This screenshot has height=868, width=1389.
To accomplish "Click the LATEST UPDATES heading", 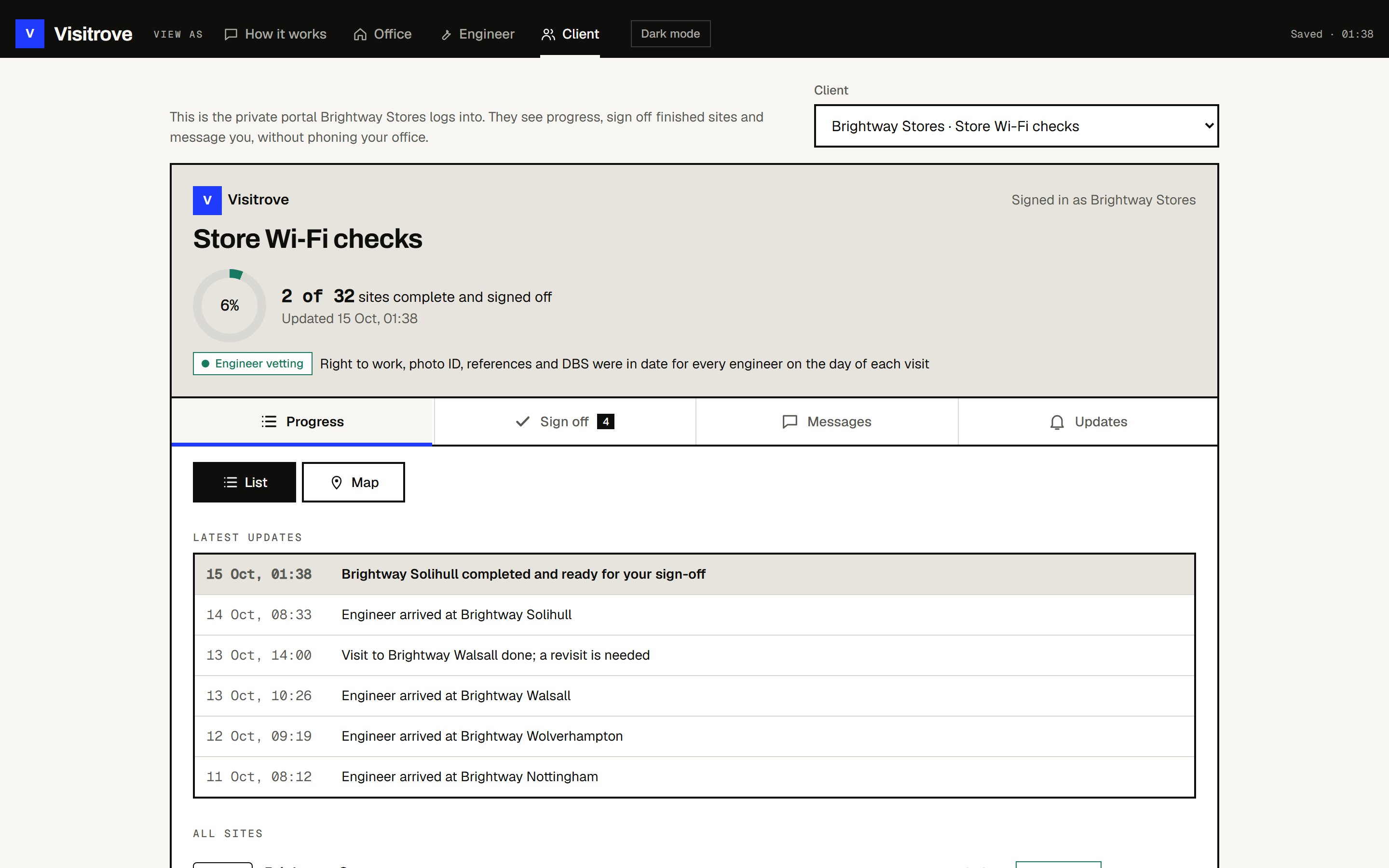I will 247,537.
